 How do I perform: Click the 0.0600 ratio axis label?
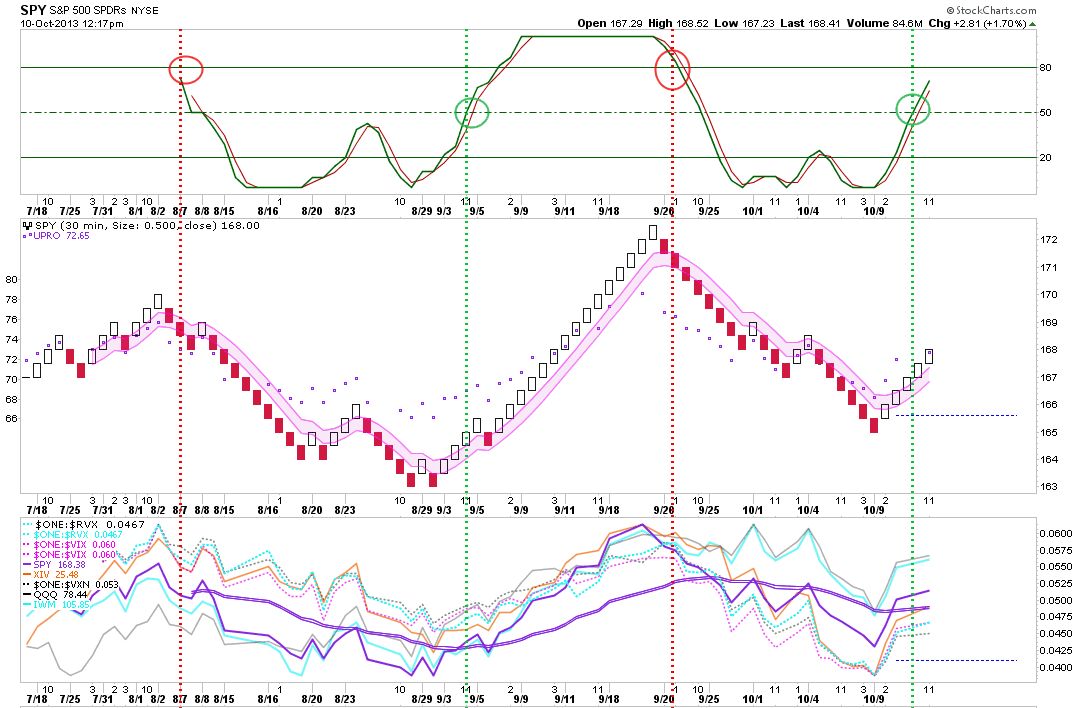[1056, 533]
